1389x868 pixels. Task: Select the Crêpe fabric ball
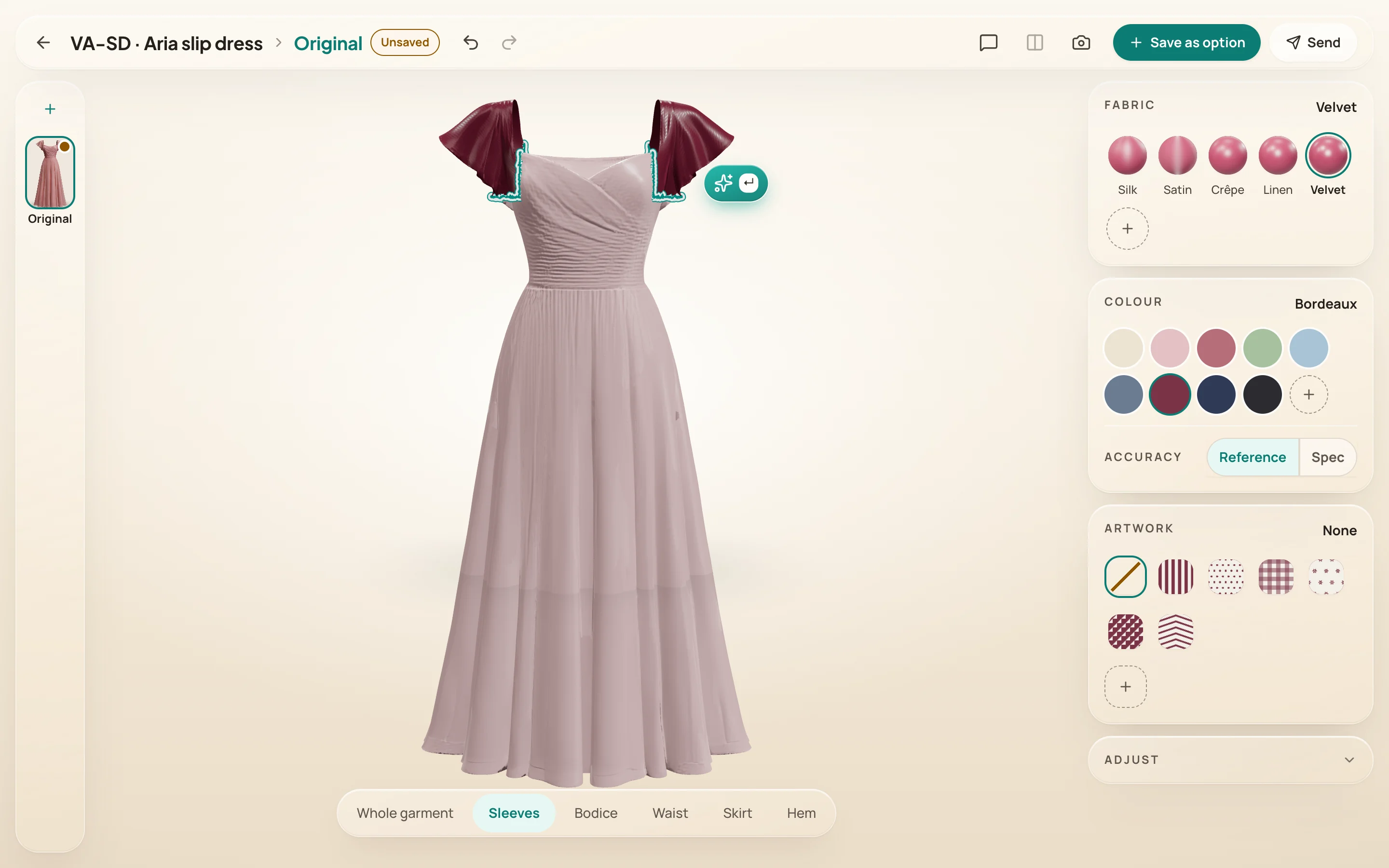click(x=1228, y=155)
